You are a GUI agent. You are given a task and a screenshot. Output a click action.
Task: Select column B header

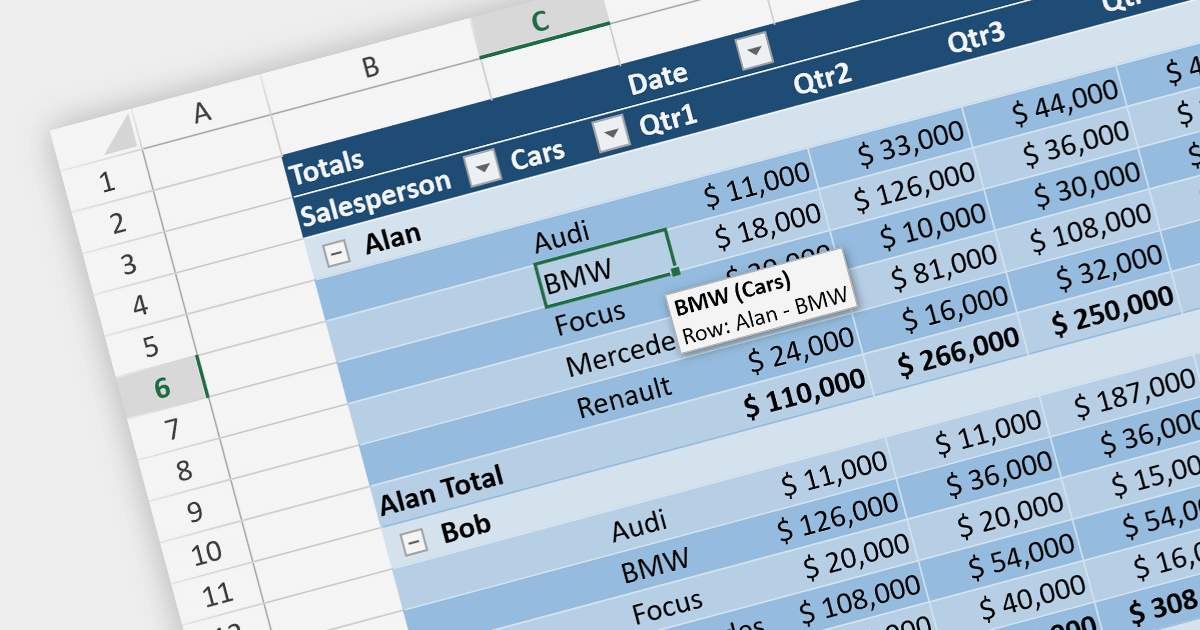coord(370,67)
